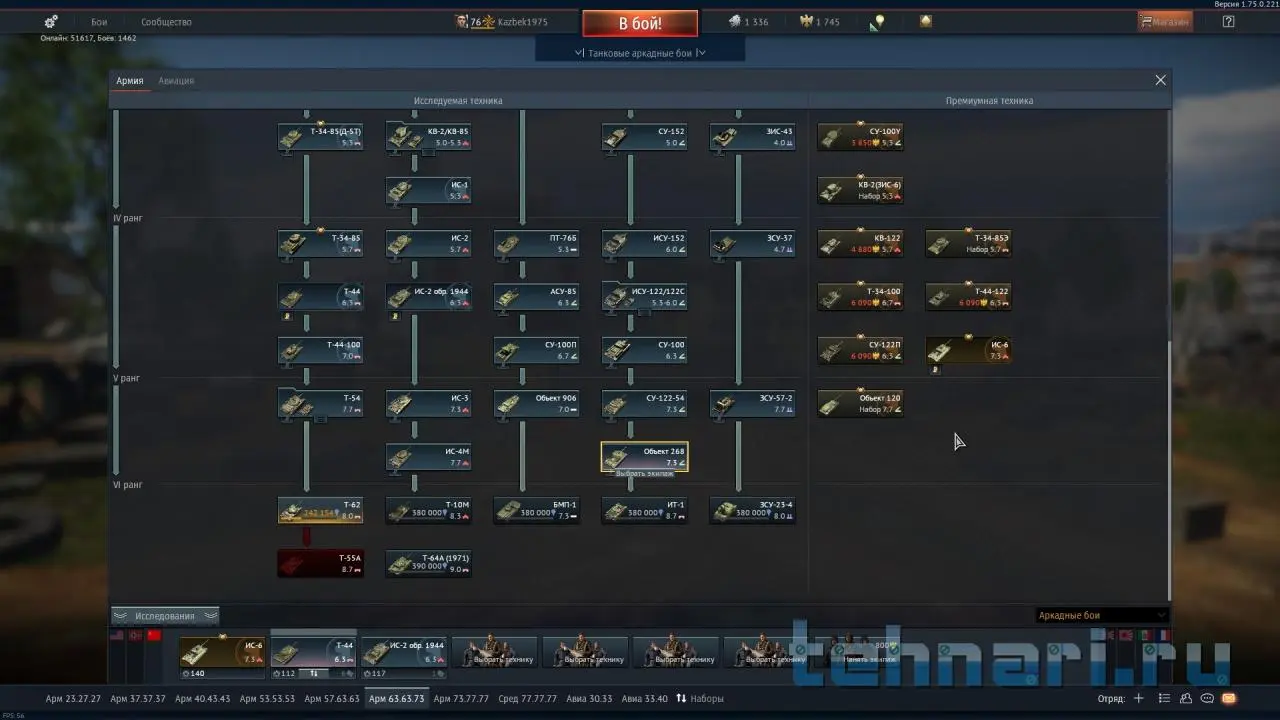Screen dimensions: 1280x720
Task: Open the orange mail messages icon
Action: coord(1228,698)
